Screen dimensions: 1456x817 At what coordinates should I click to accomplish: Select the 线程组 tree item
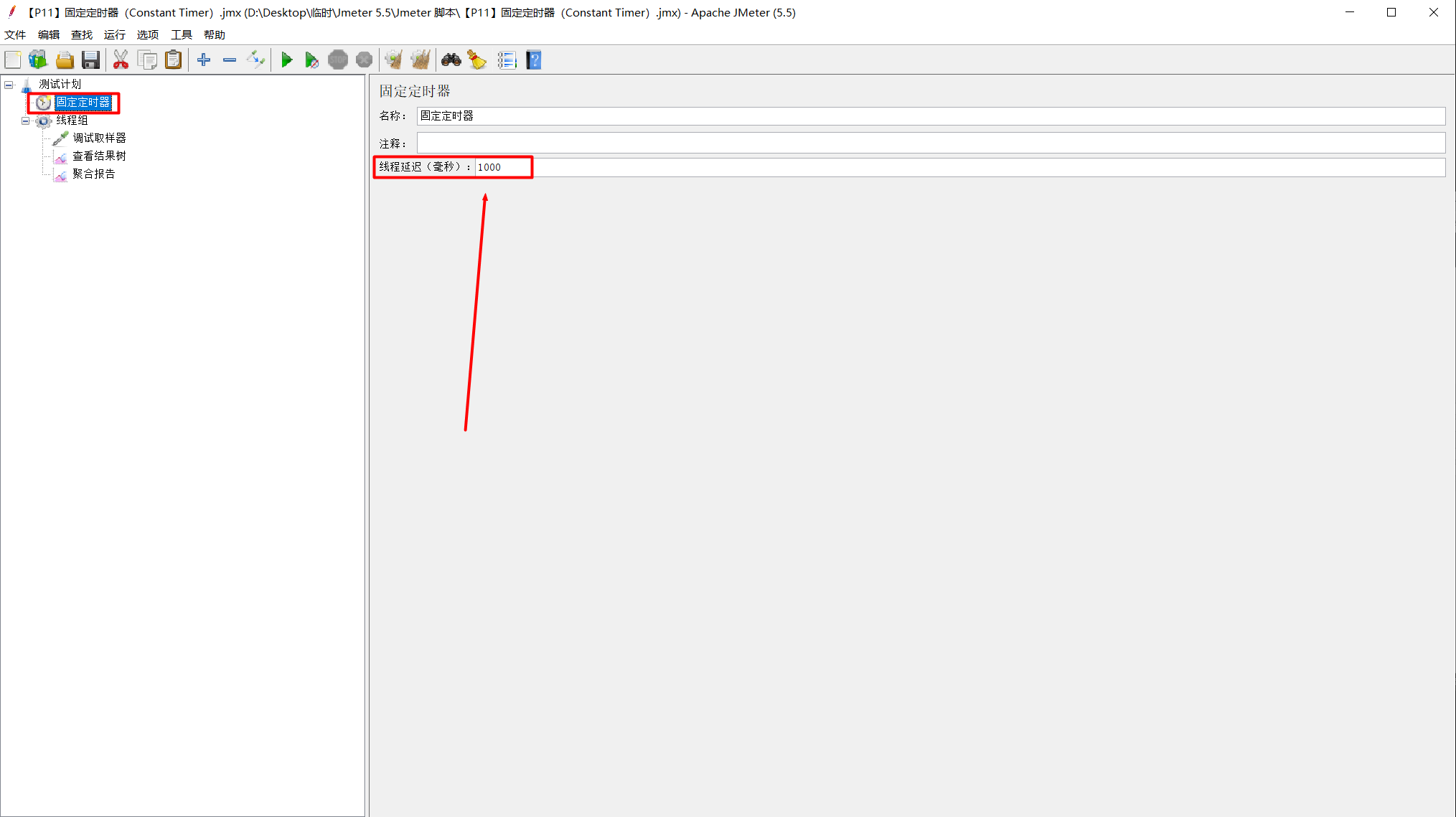tap(72, 121)
